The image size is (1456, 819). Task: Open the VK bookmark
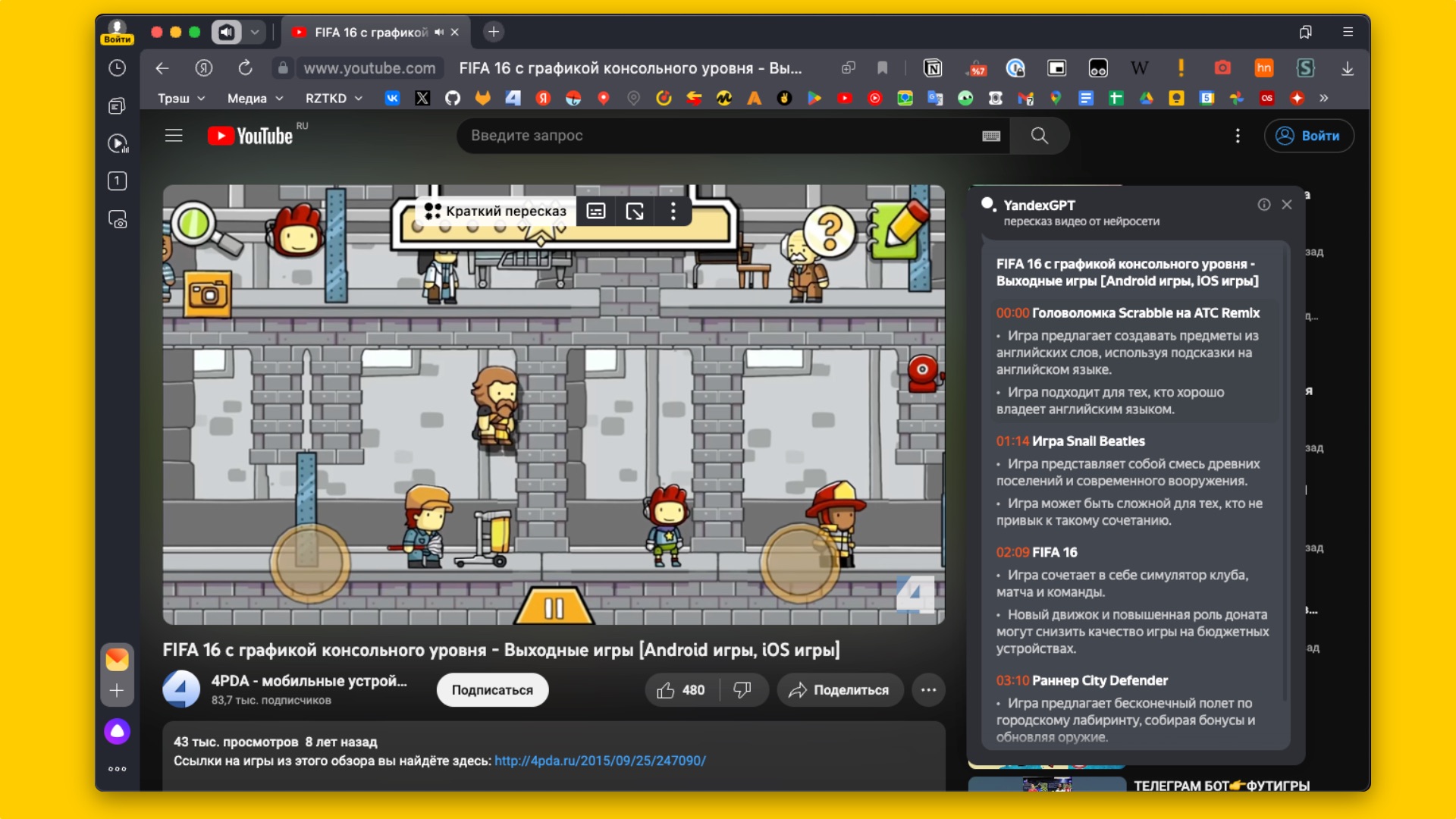pos(392,98)
